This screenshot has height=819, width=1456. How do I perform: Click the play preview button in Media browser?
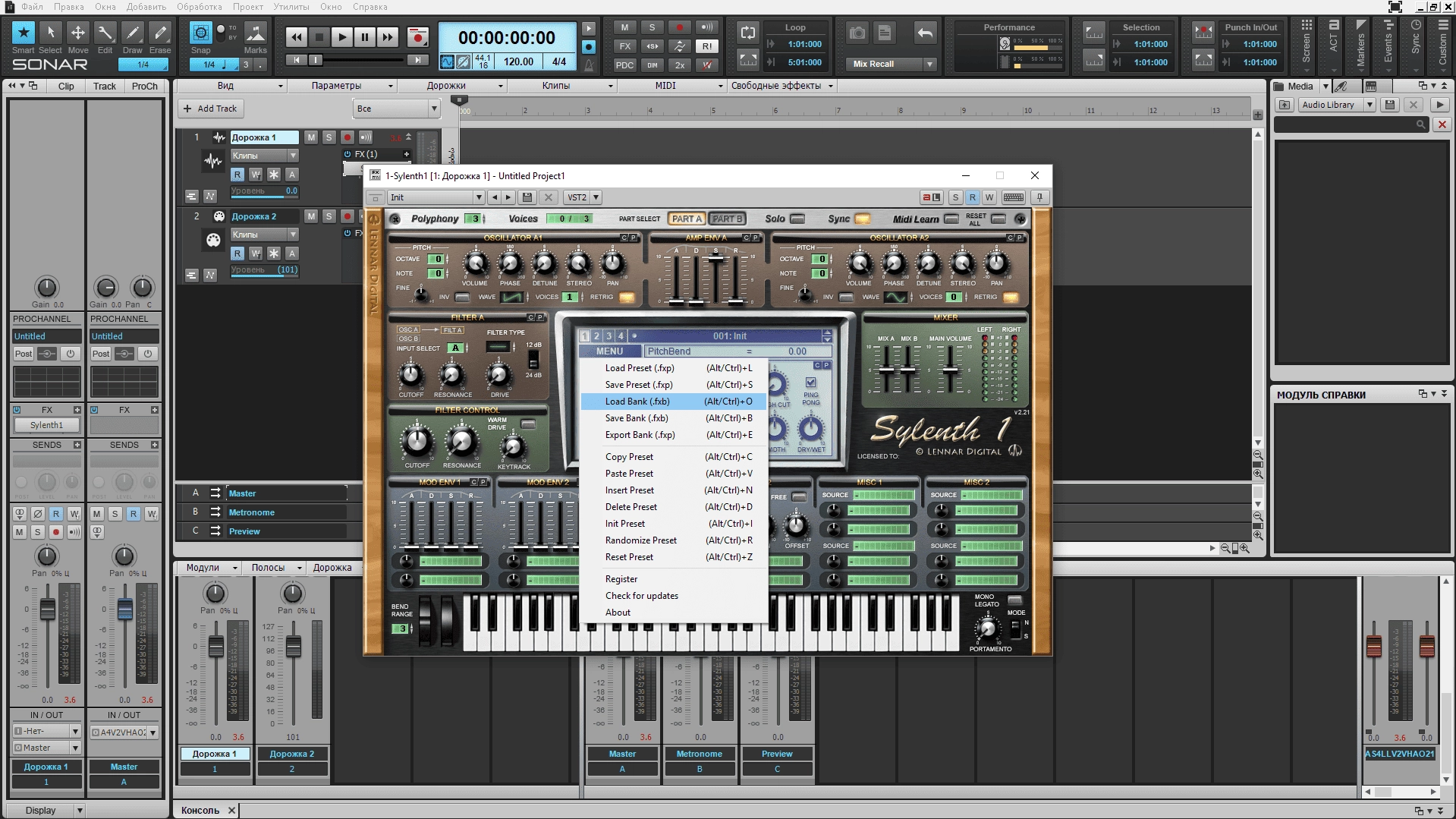click(1439, 105)
